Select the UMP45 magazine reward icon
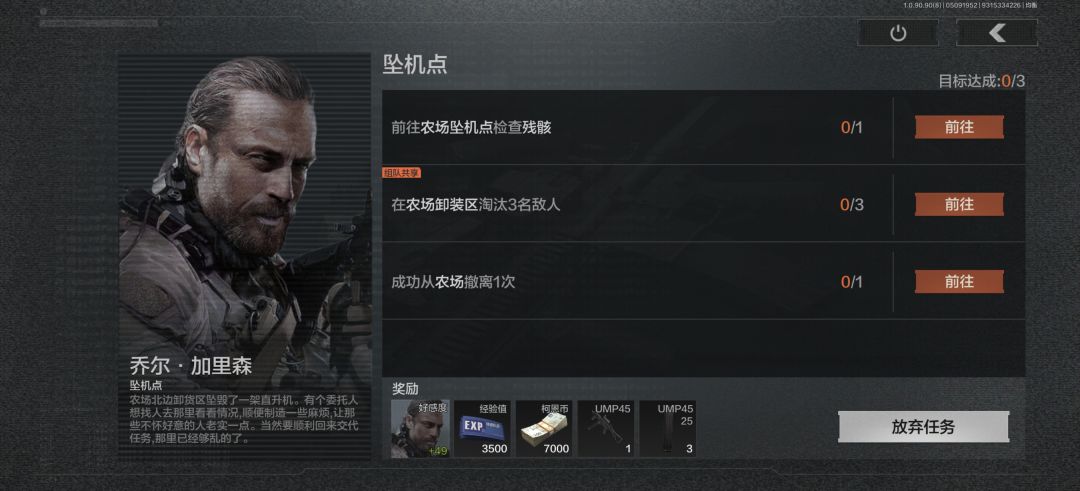This screenshot has height=491, width=1080. pos(668,429)
